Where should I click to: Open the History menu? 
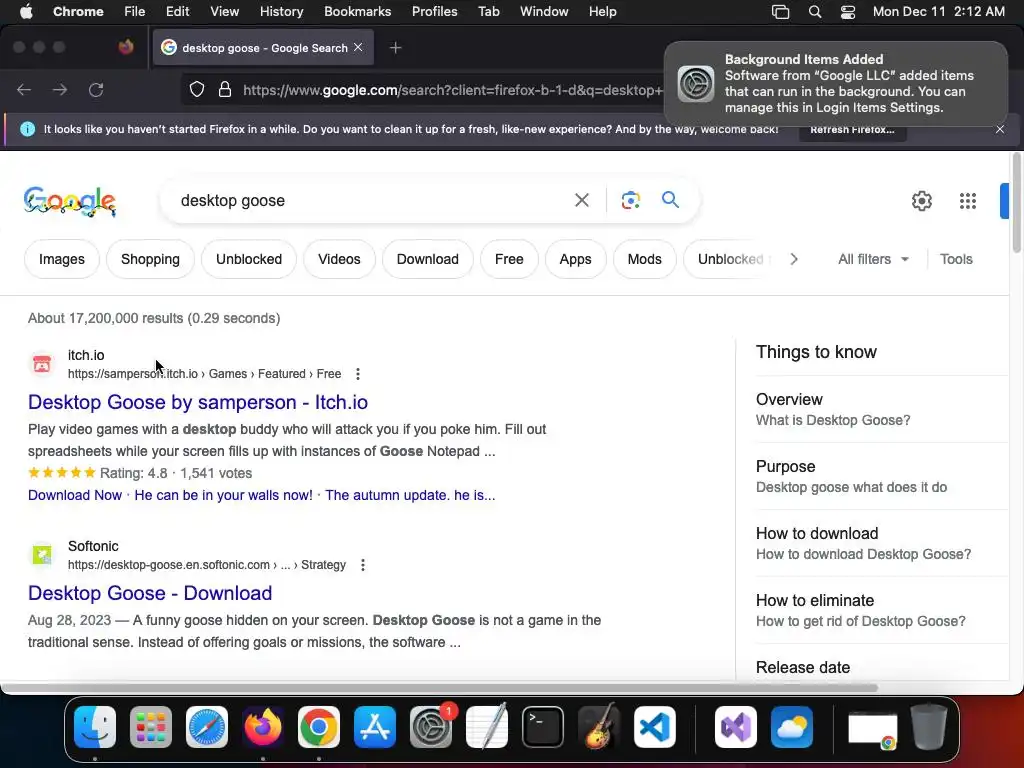281,12
